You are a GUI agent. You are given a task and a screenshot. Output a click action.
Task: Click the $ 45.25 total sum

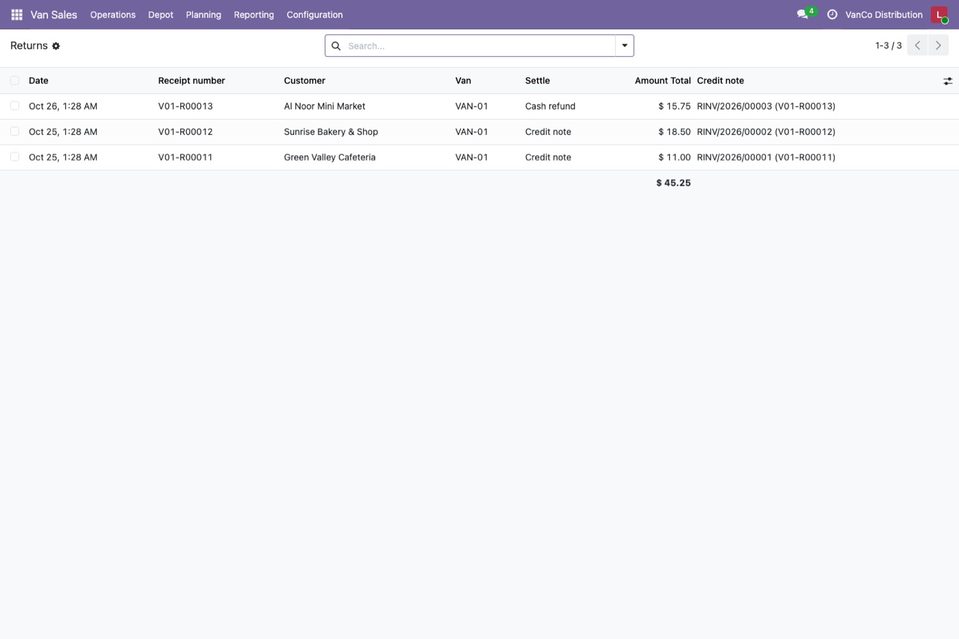[673, 183]
